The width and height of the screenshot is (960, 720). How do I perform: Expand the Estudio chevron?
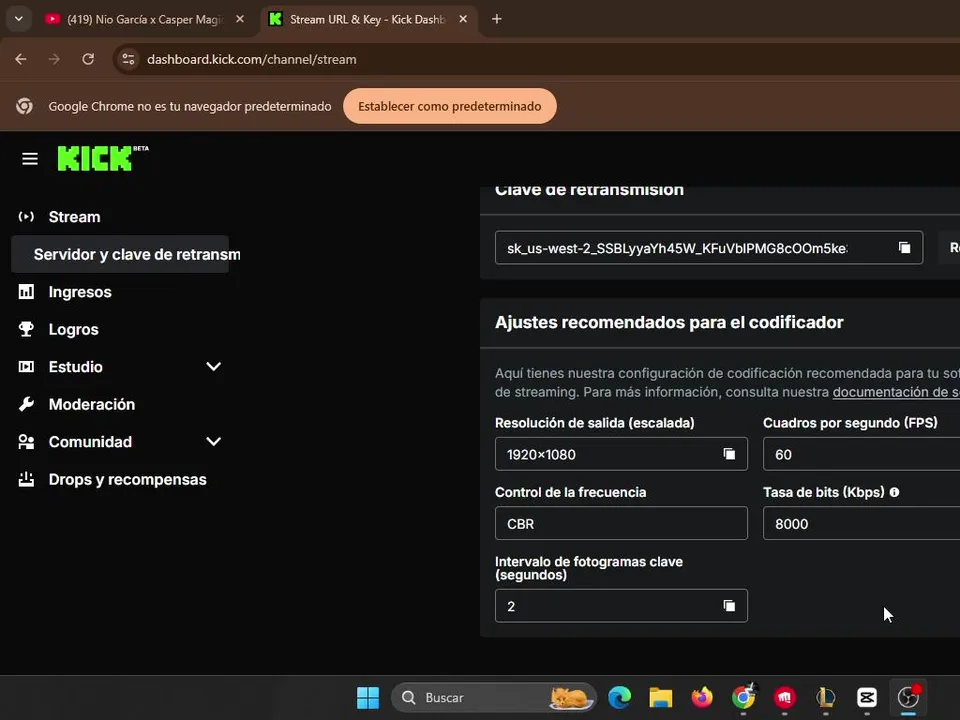pos(214,367)
